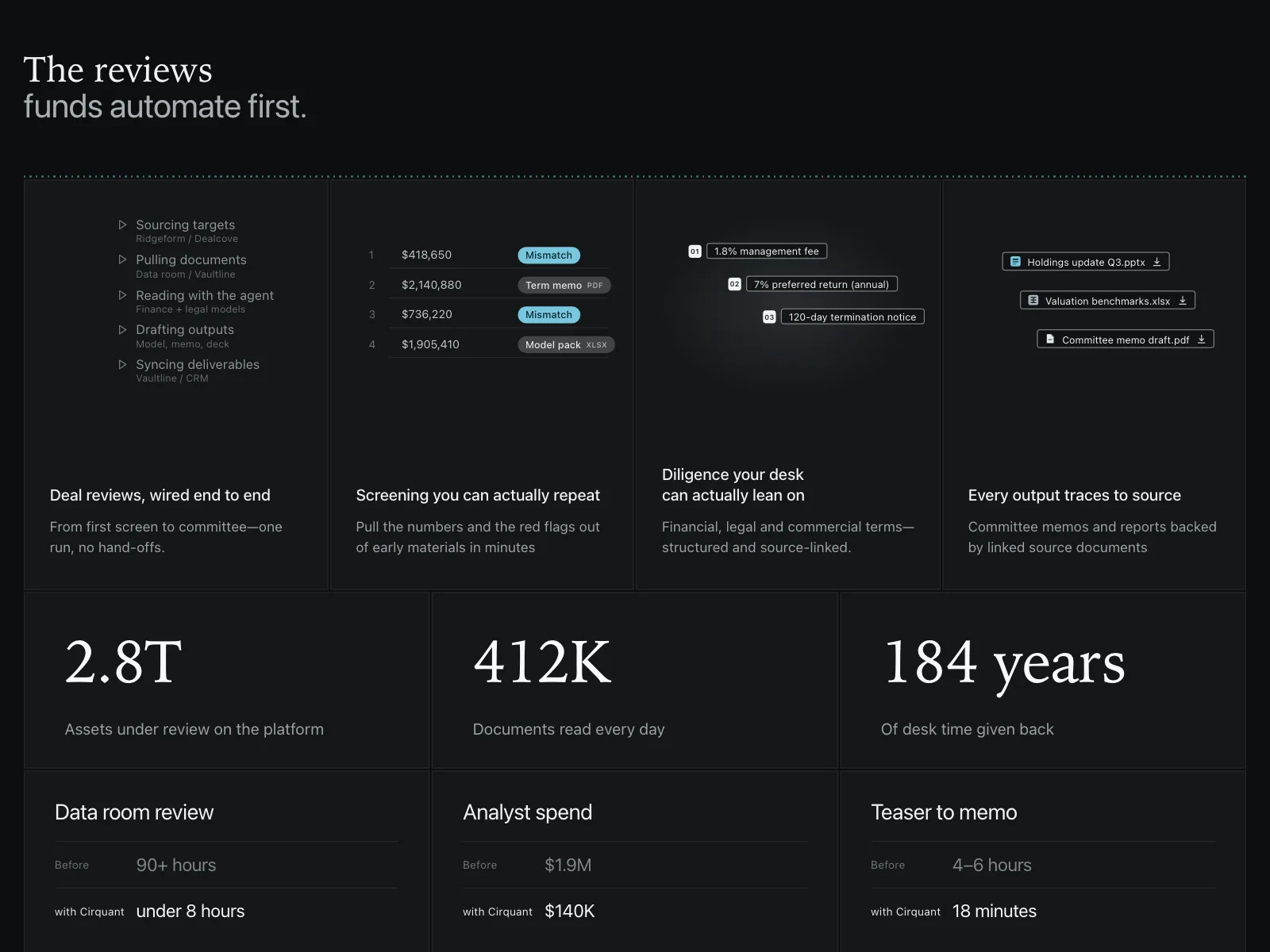
Task: Click download arrow on Holdings update Q3.pptx
Action: tap(1156, 262)
